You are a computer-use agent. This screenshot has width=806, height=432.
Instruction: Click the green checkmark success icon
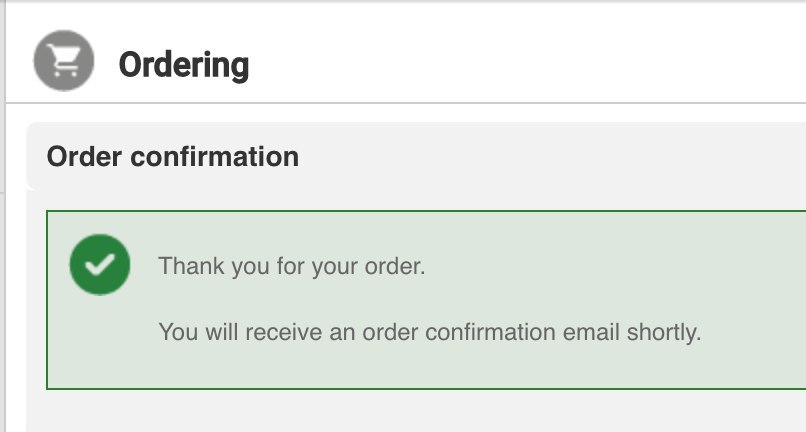pos(99,265)
